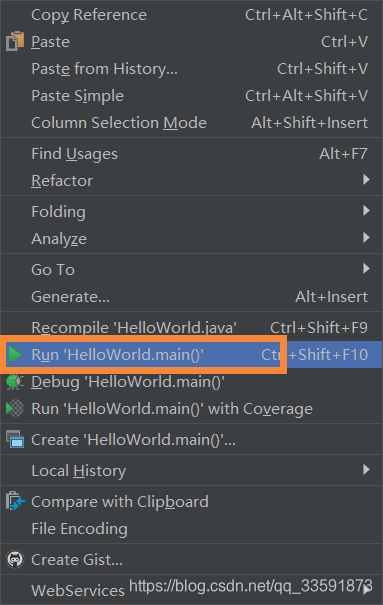Open File Encoding menu entry
383x605 pixels.
191,528
